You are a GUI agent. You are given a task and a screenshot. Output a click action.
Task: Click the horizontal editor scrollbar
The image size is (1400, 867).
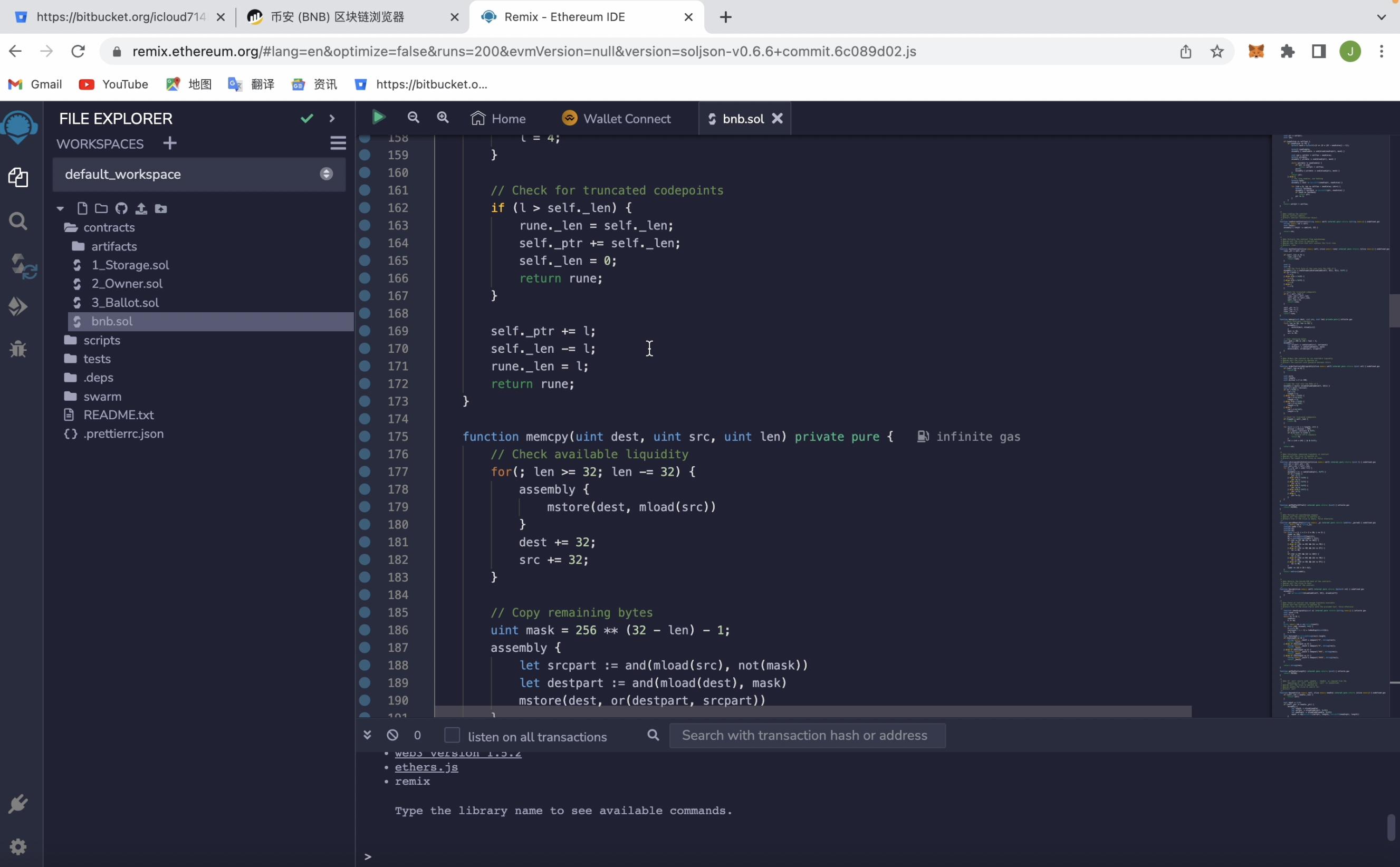pyautogui.click(x=813, y=711)
